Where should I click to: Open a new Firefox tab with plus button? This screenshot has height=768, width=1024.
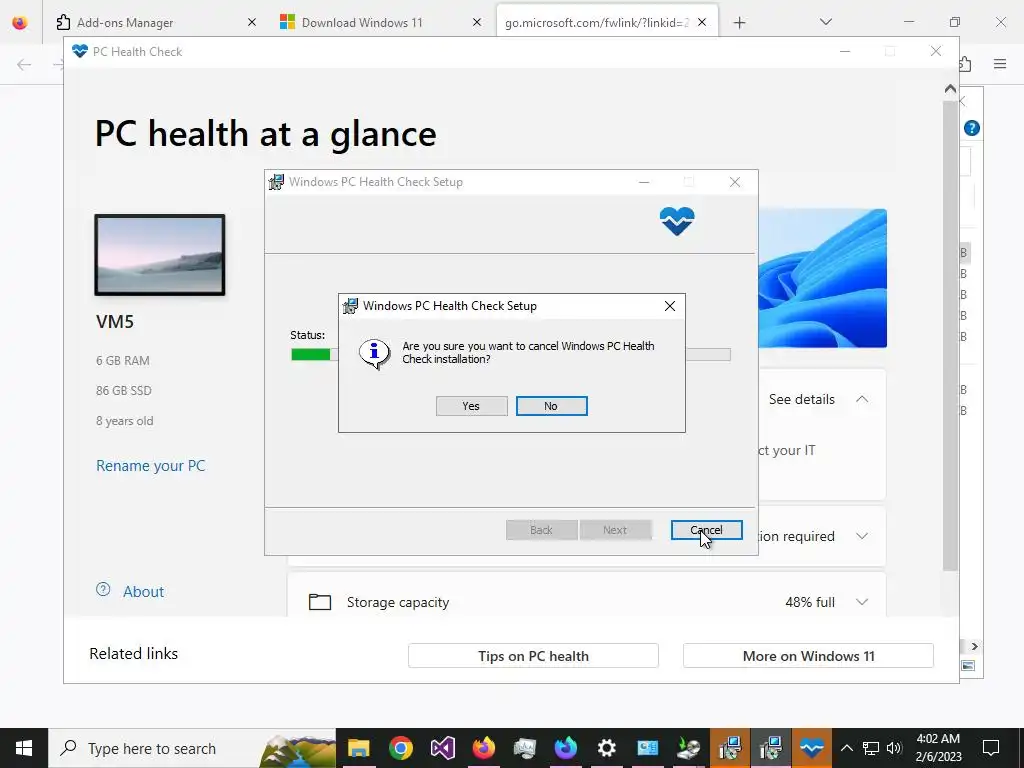739,23
